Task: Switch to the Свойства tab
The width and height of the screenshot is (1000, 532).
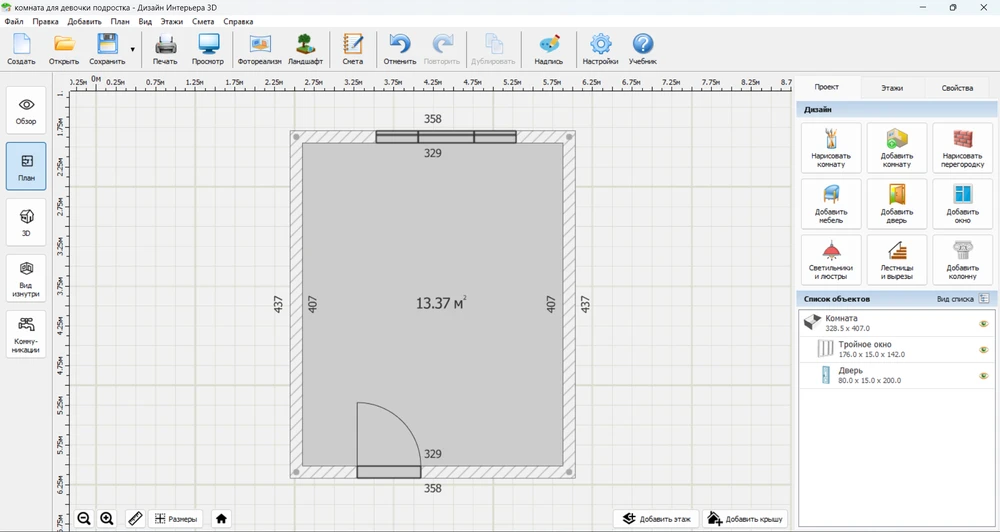Action: 956,88
